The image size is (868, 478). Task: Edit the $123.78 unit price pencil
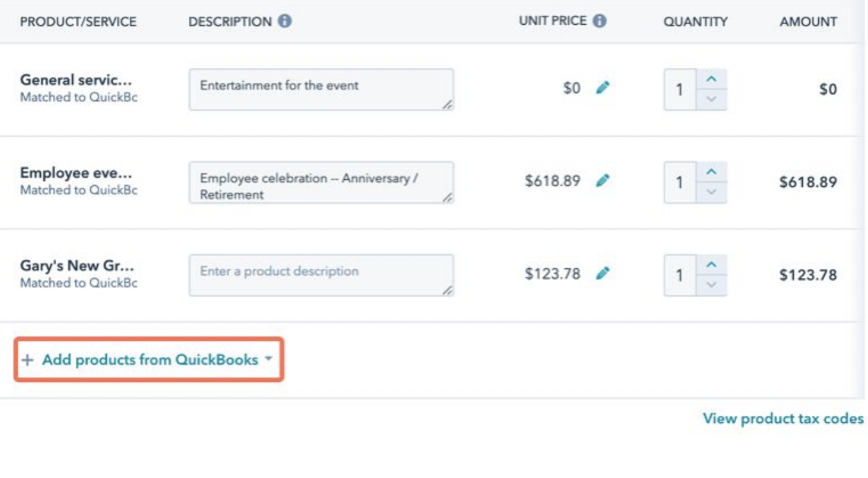[603, 273]
